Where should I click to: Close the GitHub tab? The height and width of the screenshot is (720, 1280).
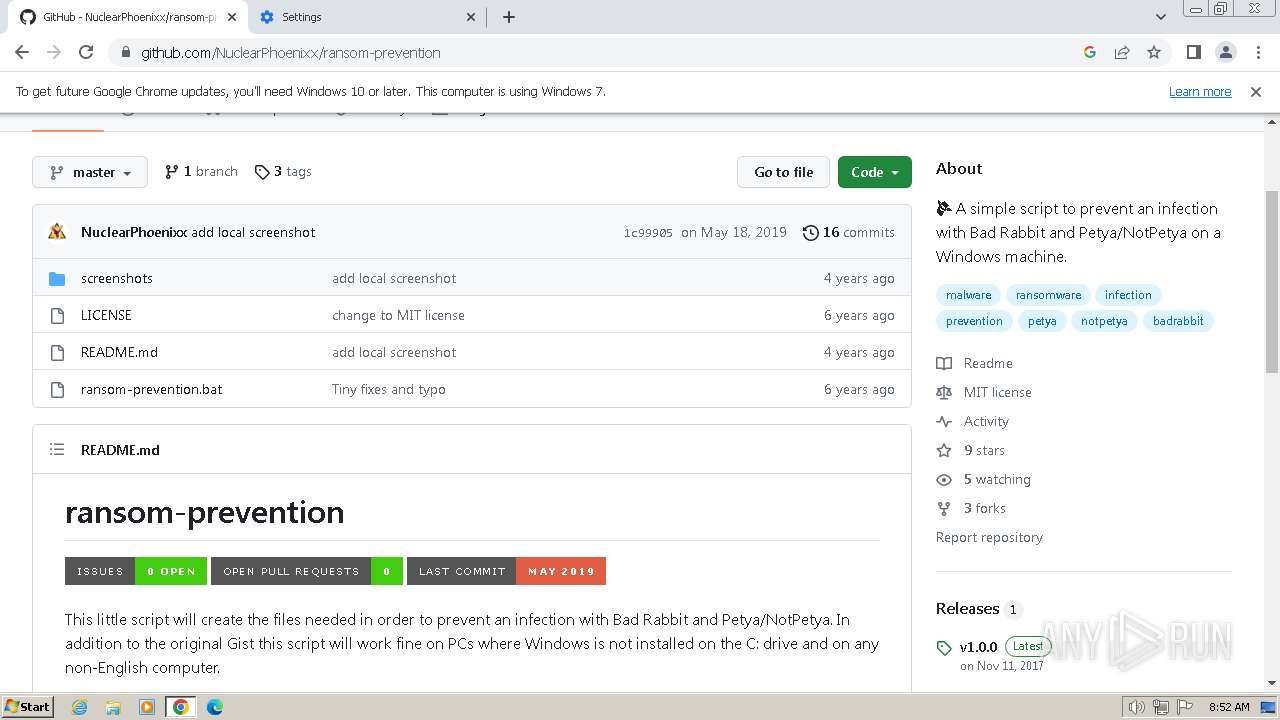click(232, 17)
